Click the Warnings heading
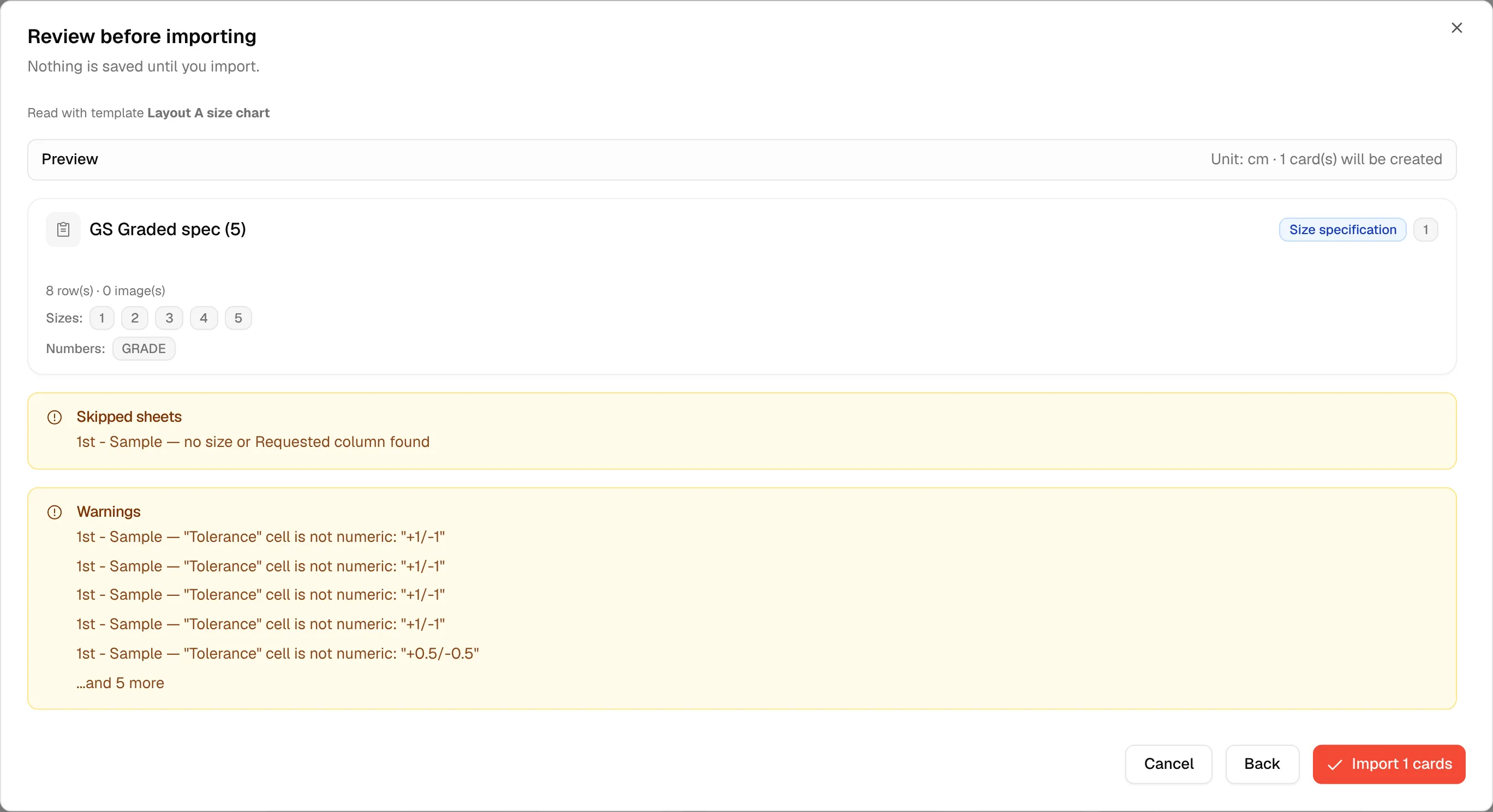Viewport: 1493px width, 812px height. coord(109,512)
